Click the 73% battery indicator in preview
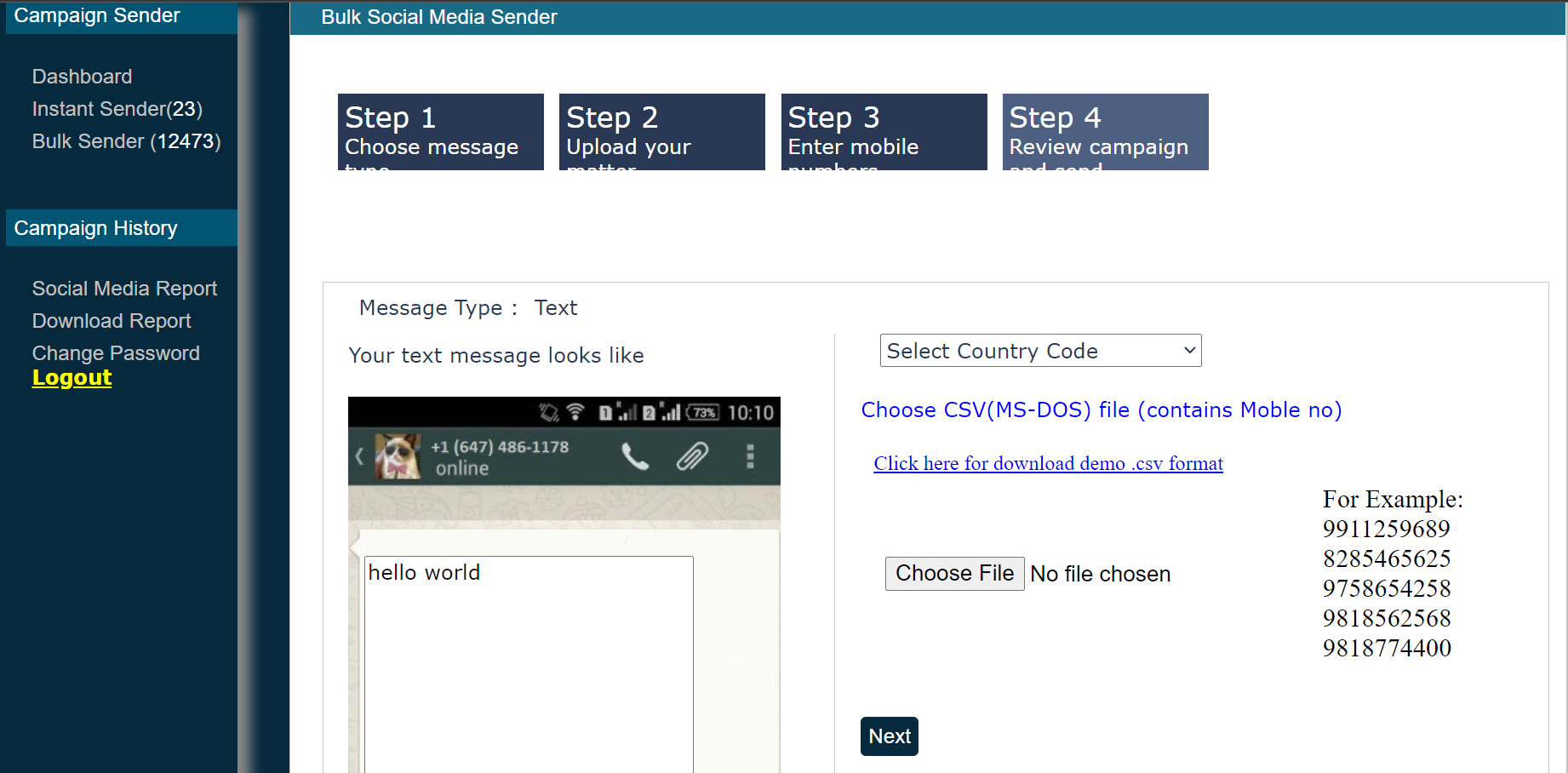The height and width of the screenshot is (773, 1568). (703, 413)
